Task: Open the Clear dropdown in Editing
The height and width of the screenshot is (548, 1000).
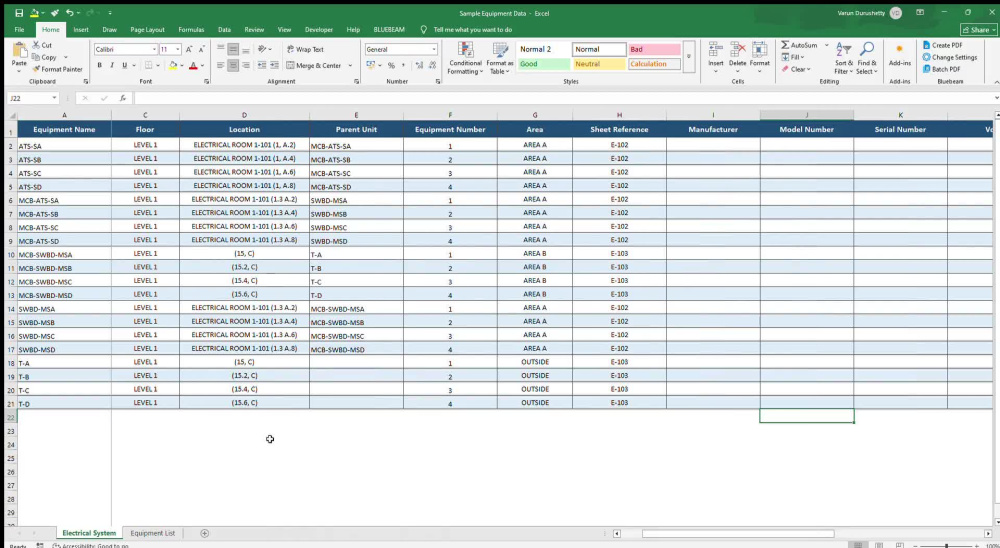Action: pos(796,69)
